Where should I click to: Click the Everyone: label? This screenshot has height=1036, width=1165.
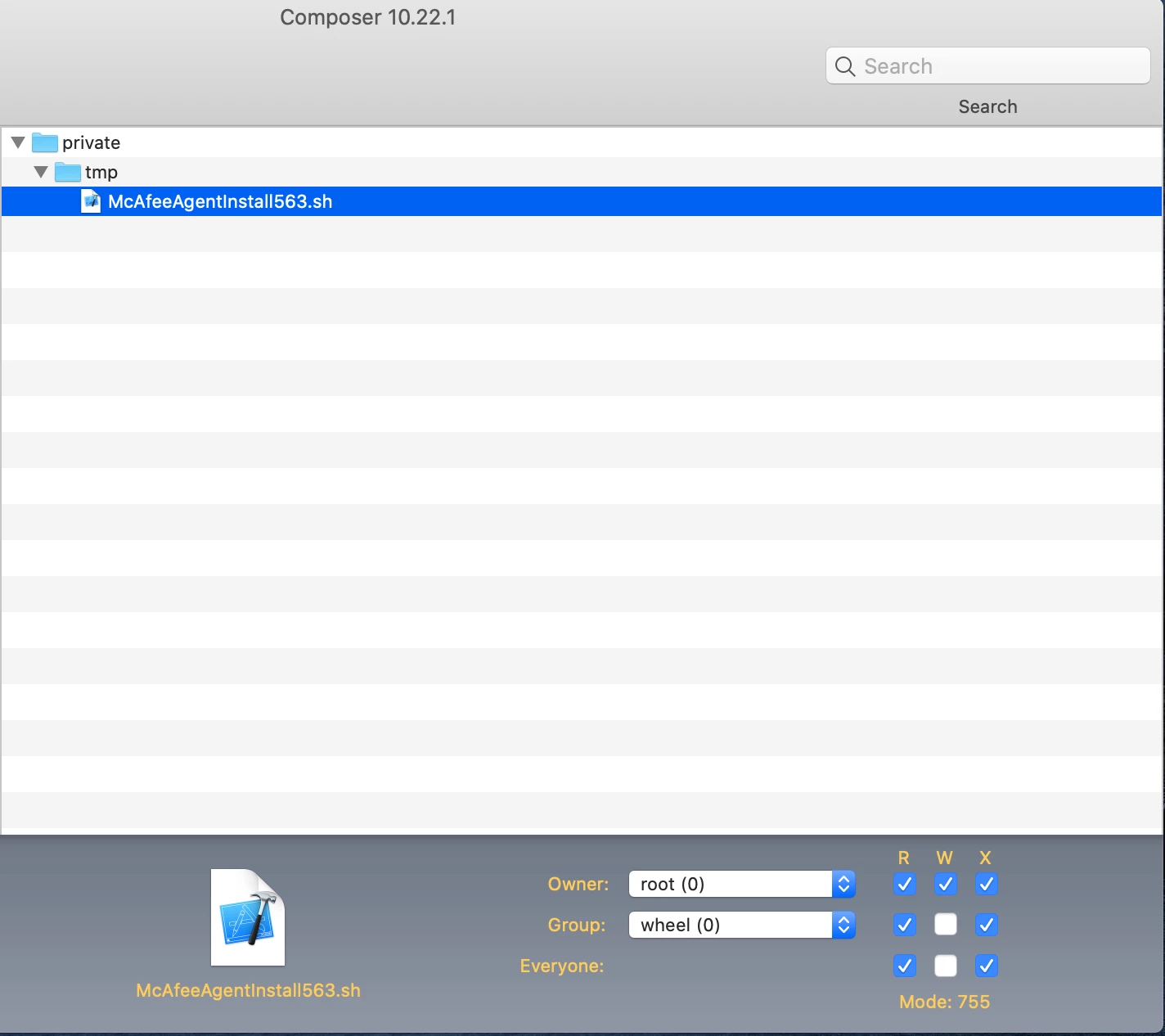pos(562,966)
